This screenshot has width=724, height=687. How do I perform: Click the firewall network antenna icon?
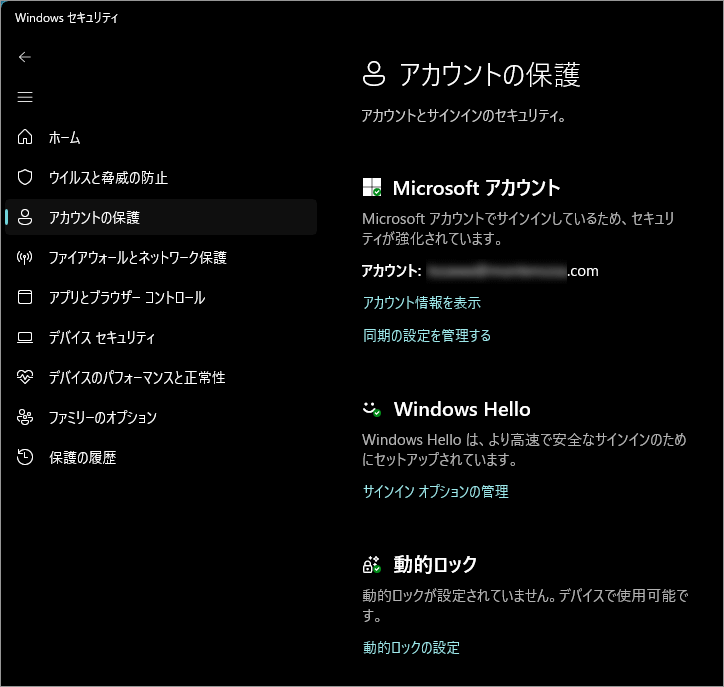[x=26, y=258]
